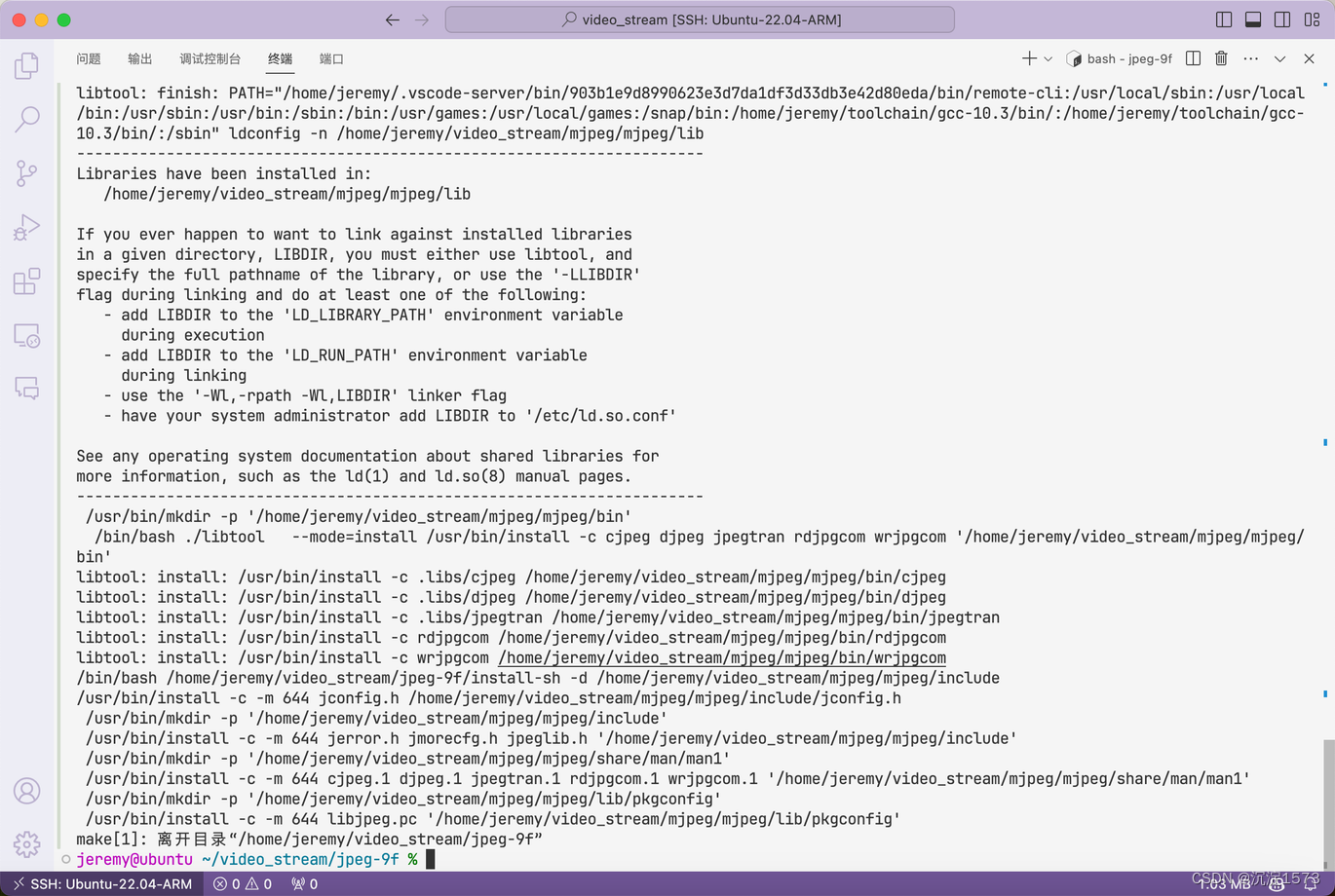Open the Customize Layout icon
This screenshot has height=896, width=1335.
(x=1311, y=19)
